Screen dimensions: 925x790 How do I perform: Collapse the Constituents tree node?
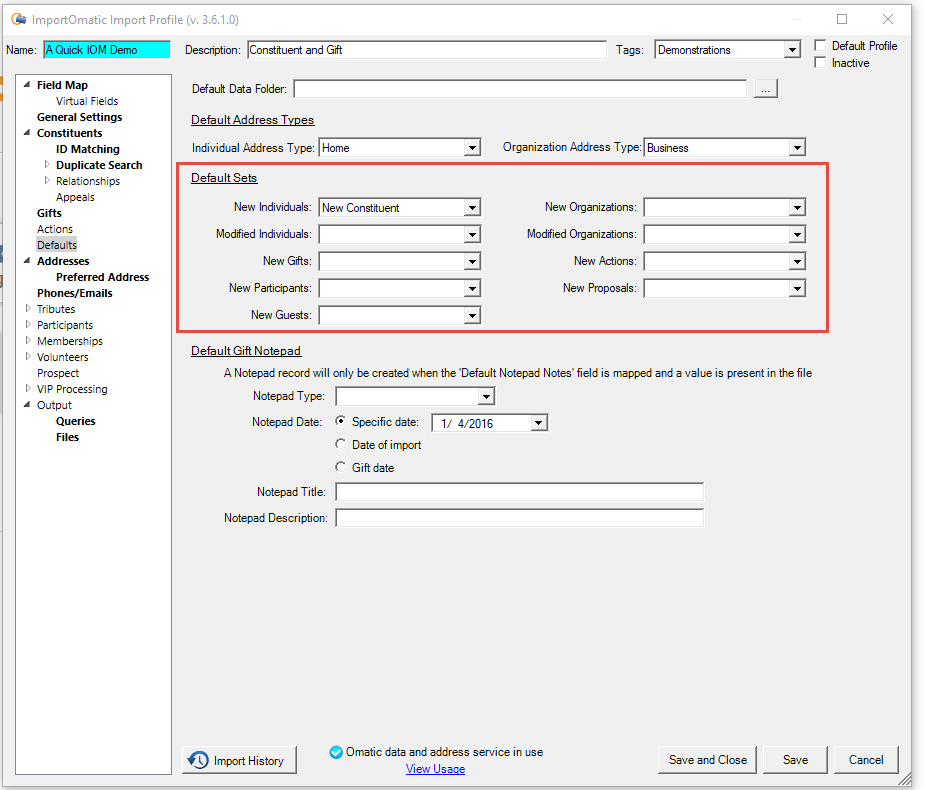click(x=25, y=132)
